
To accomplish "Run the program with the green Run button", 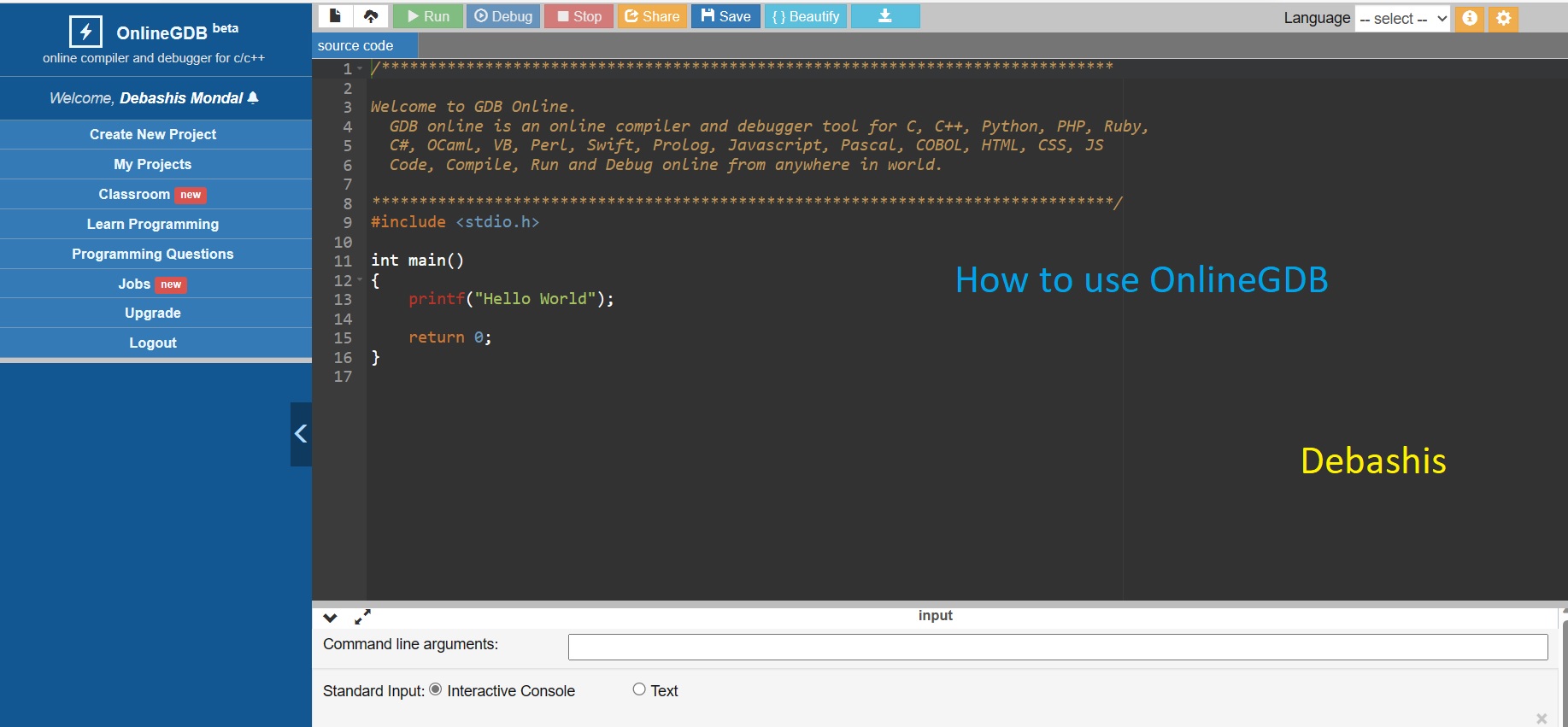I will coord(428,16).
